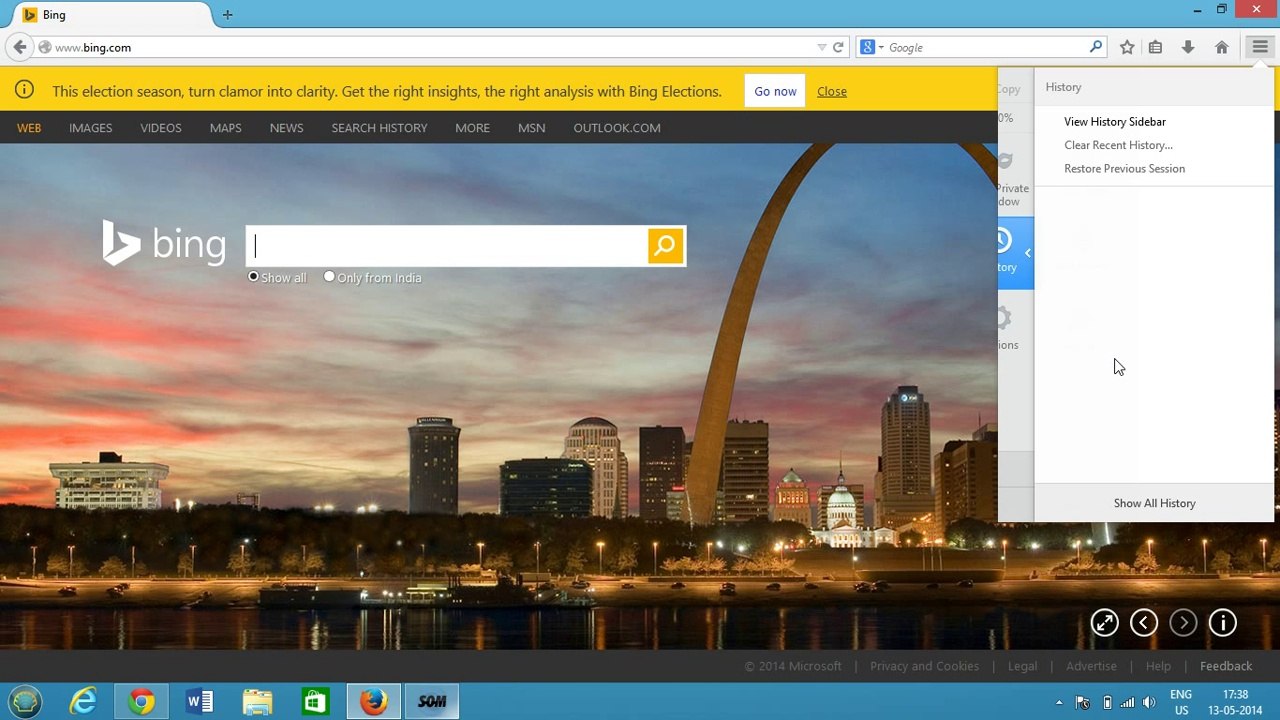Open the taskbar clock showing 17:38
This screenshot has width=1280, height=720.
point(1236,702)
